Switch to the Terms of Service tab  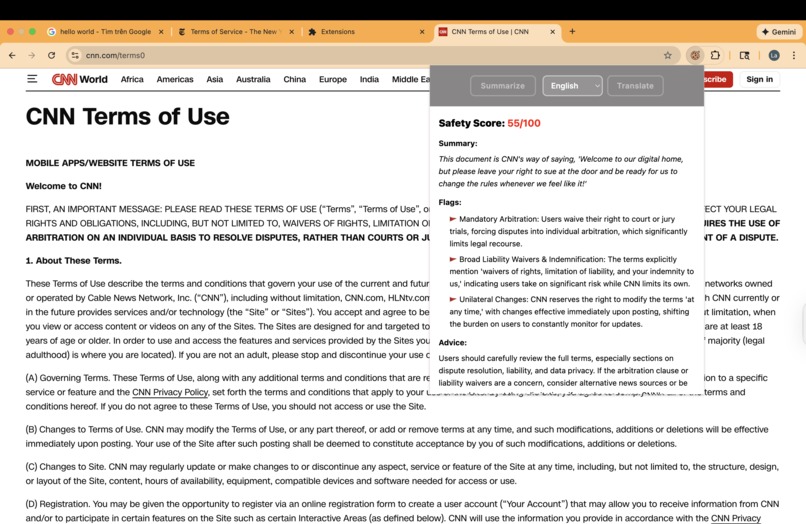coord(234,31)
